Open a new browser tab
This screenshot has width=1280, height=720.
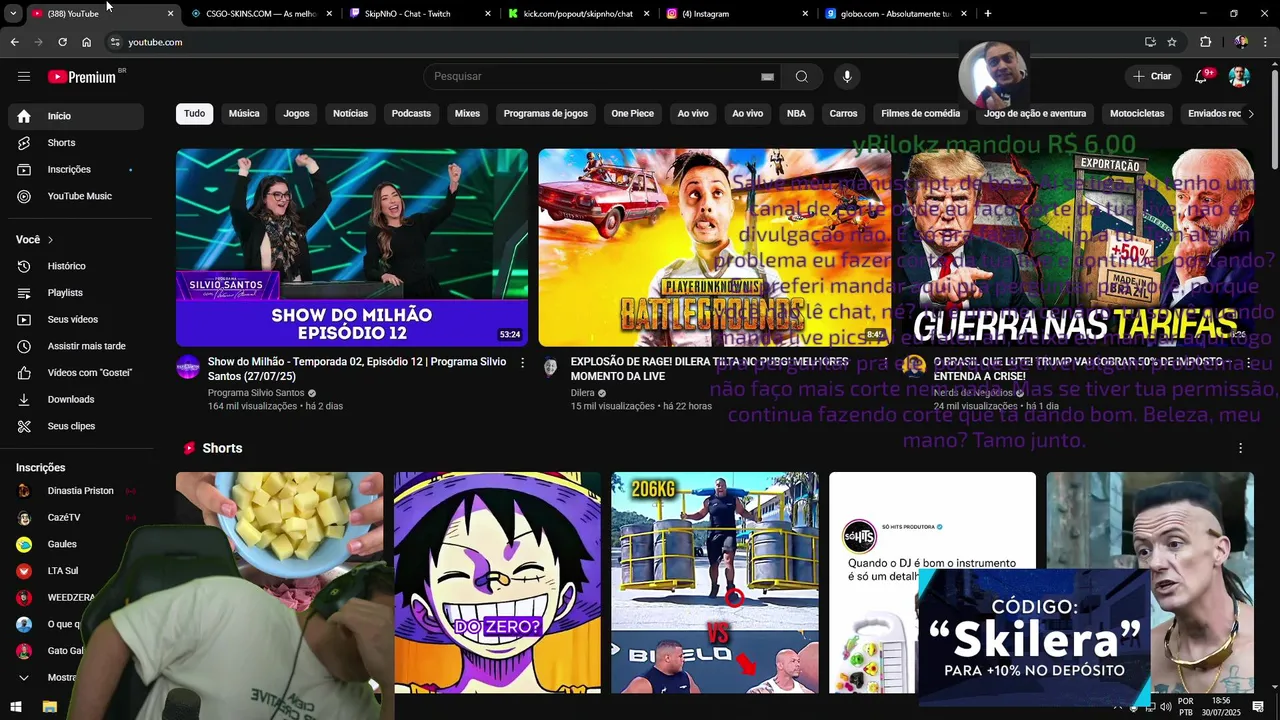[988, 14]
